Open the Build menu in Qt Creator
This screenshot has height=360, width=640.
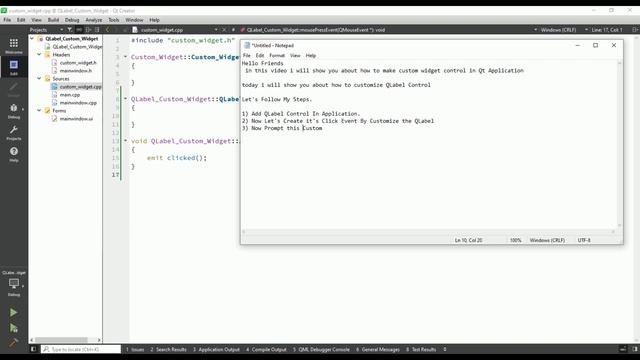tap(53, 20)
